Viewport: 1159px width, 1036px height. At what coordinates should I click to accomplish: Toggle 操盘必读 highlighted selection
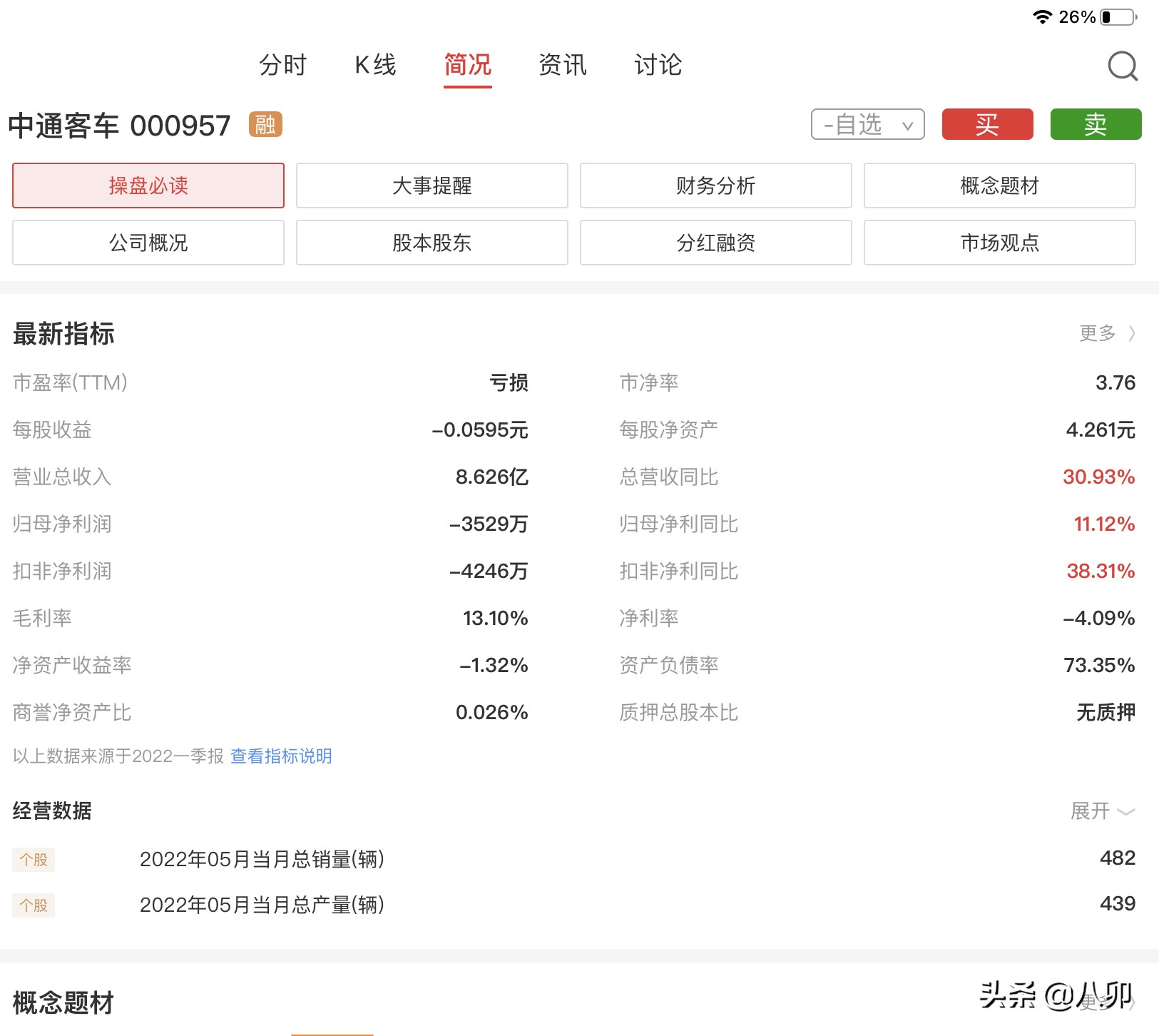(x=148, y=186)
